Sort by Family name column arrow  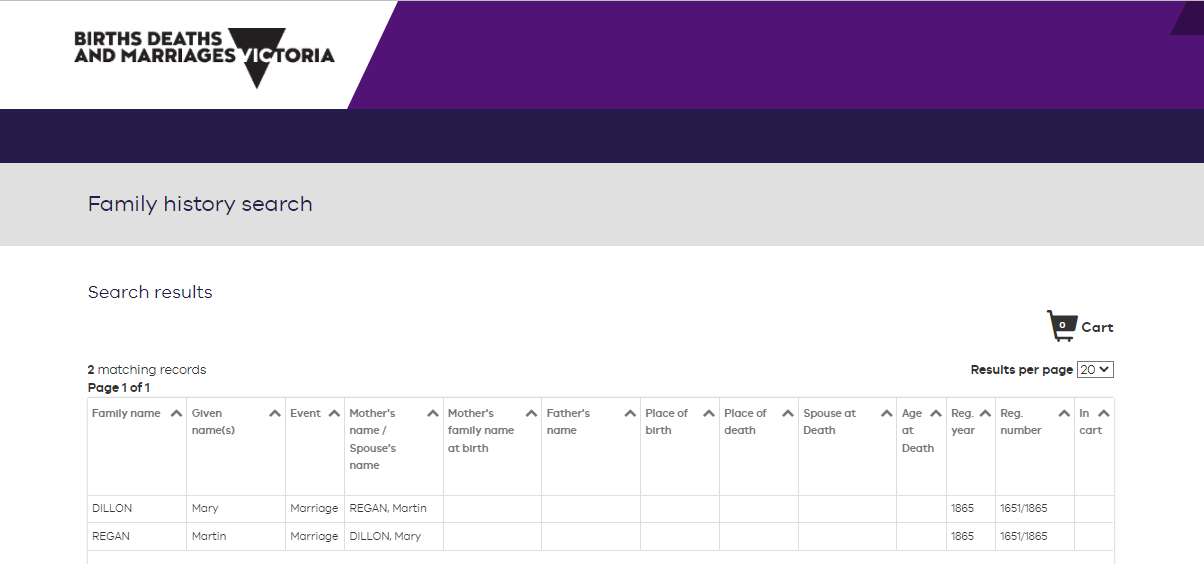click(176, 414)
